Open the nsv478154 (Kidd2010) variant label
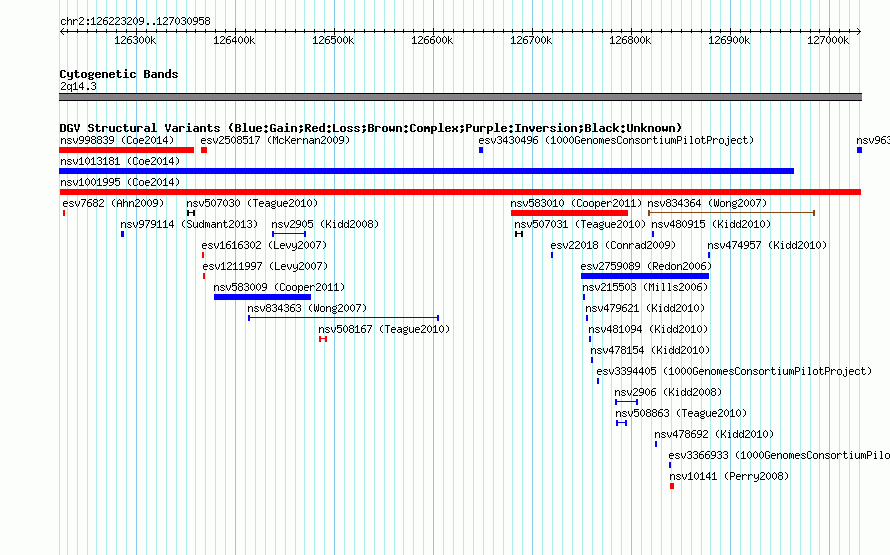Screen dimensions: 890x555 (x=650, y=350)
